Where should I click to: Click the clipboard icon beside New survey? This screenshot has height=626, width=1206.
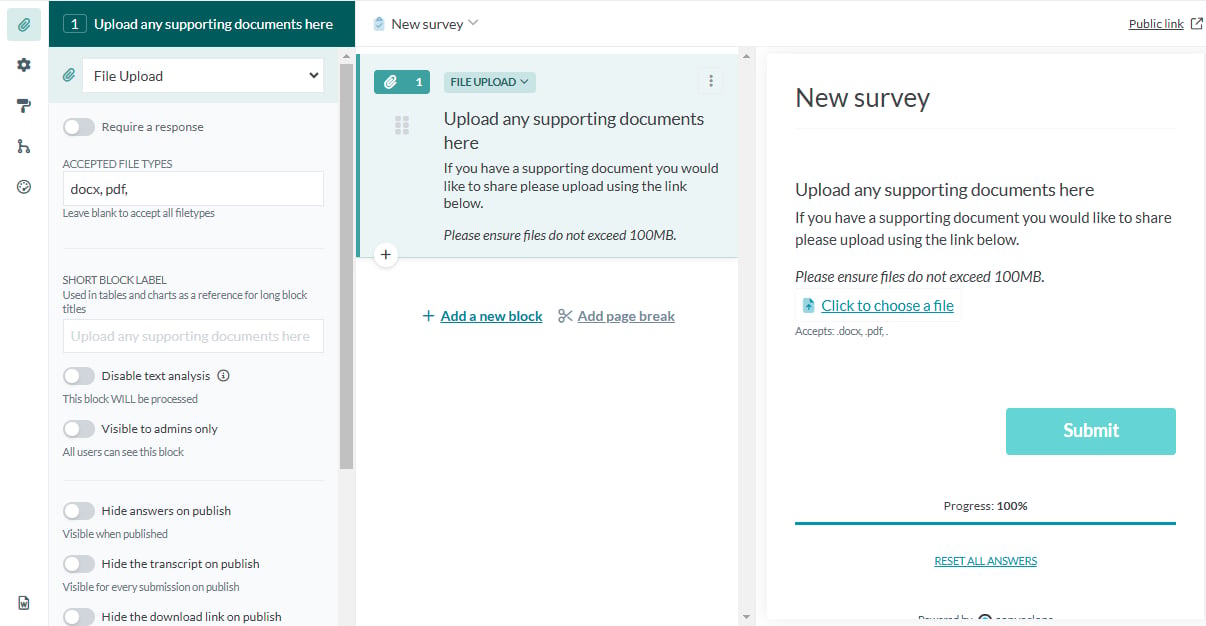click(x=379, y=23)
